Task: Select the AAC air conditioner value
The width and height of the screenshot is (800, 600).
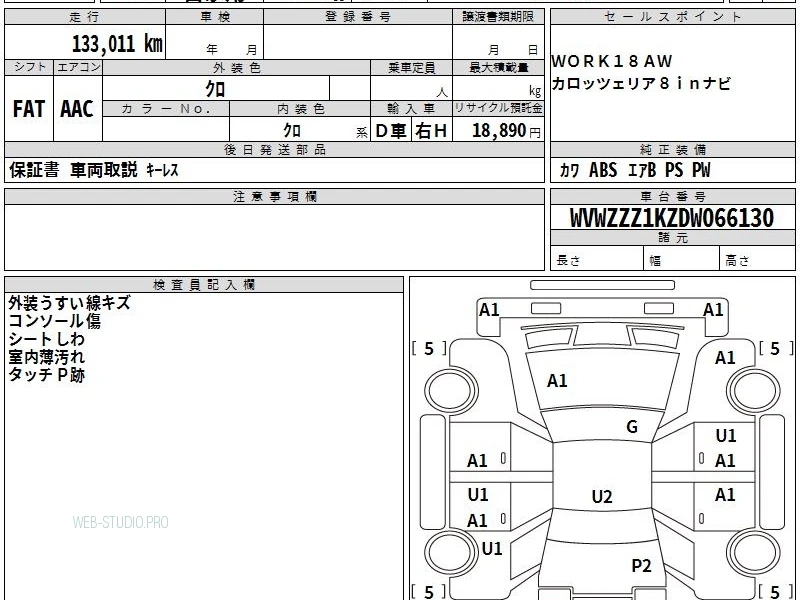Action: (77, 109)
